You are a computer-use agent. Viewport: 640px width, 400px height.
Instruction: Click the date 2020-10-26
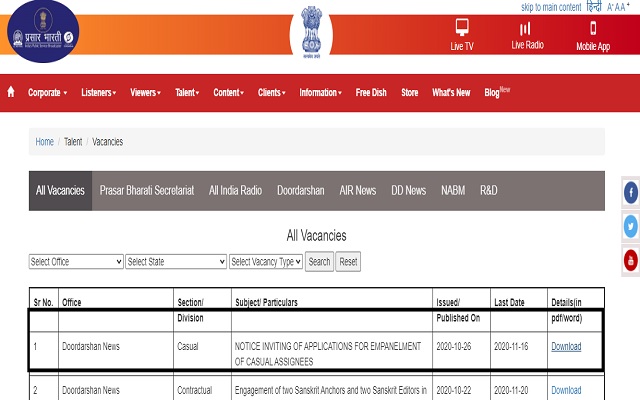click(453, 347)
